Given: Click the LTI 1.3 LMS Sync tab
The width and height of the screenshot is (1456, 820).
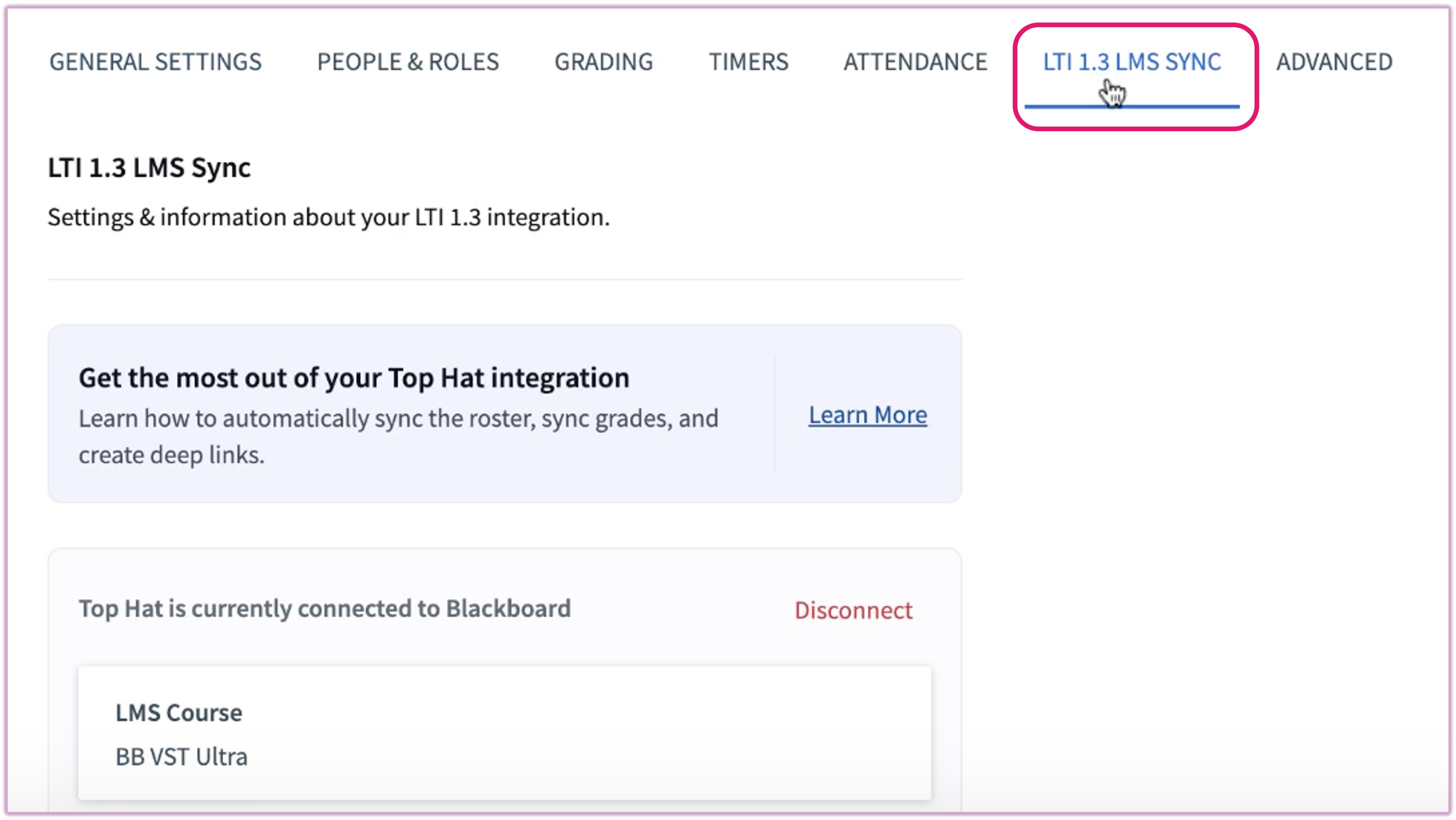Looking at the screenshot, I should click(1132, 62).
